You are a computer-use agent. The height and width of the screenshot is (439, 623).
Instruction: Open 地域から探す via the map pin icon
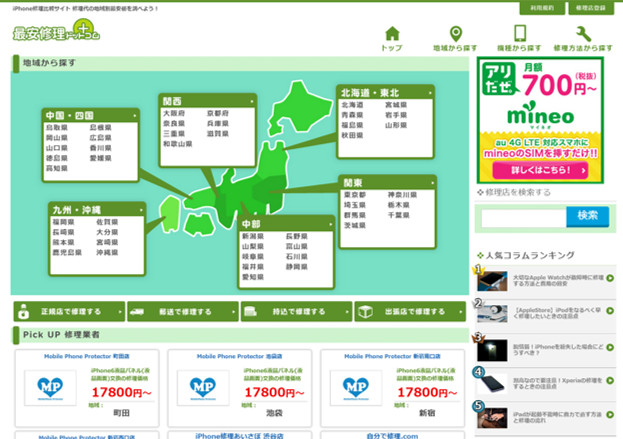[456, 35]
